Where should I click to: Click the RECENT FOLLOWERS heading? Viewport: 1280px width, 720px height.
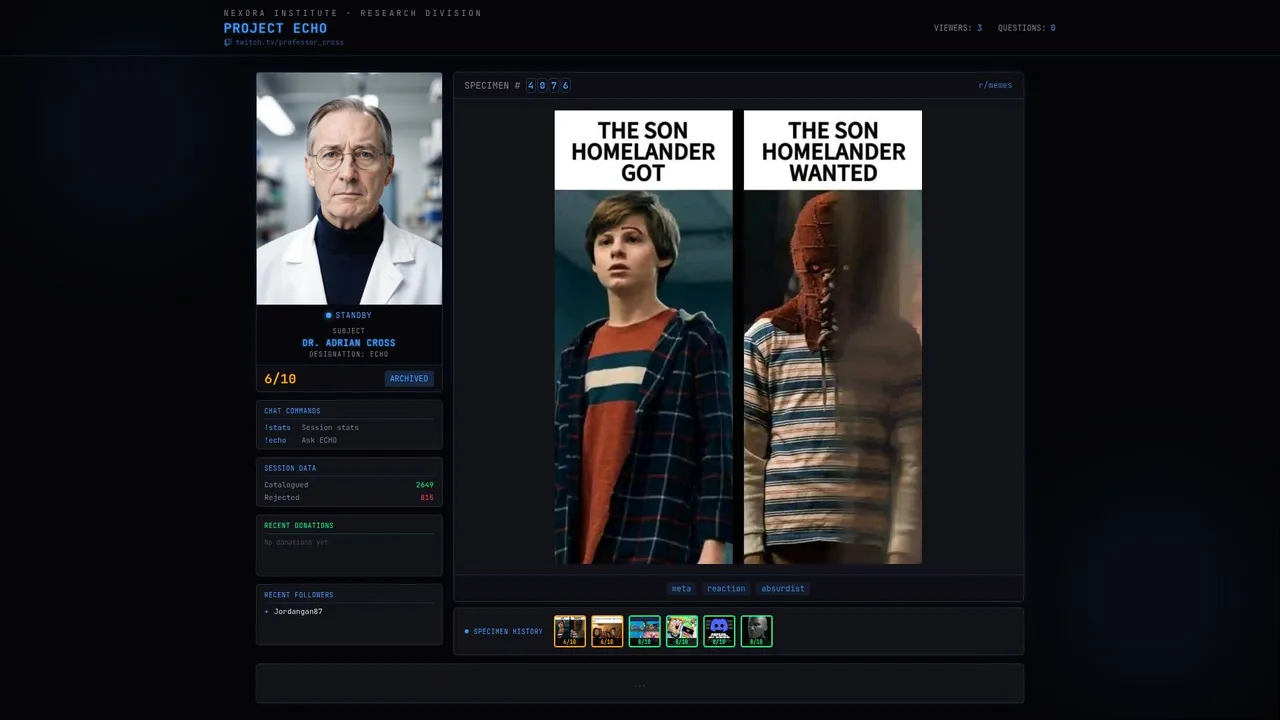tap(299, 595)
